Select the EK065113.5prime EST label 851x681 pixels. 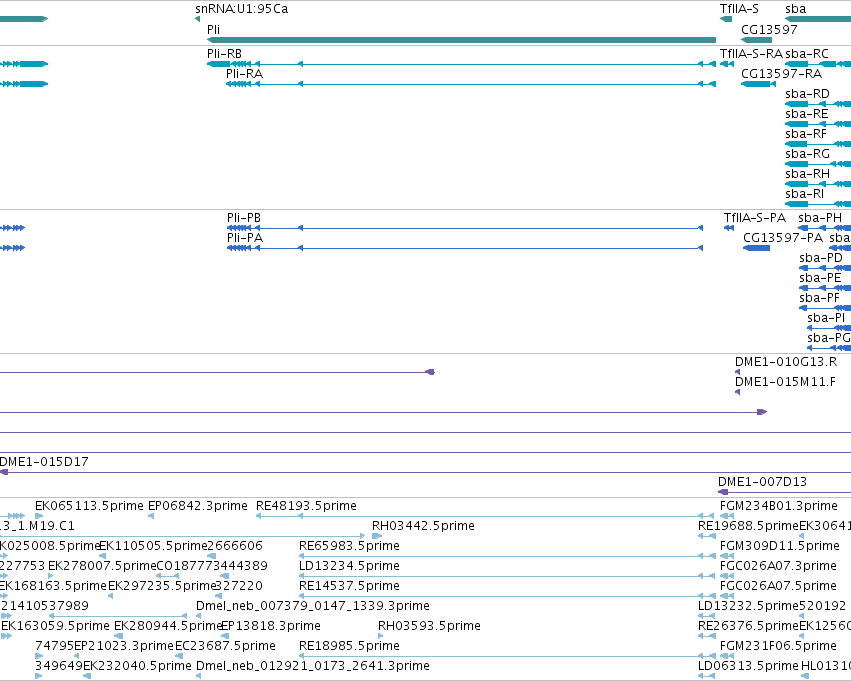[90, 506]
